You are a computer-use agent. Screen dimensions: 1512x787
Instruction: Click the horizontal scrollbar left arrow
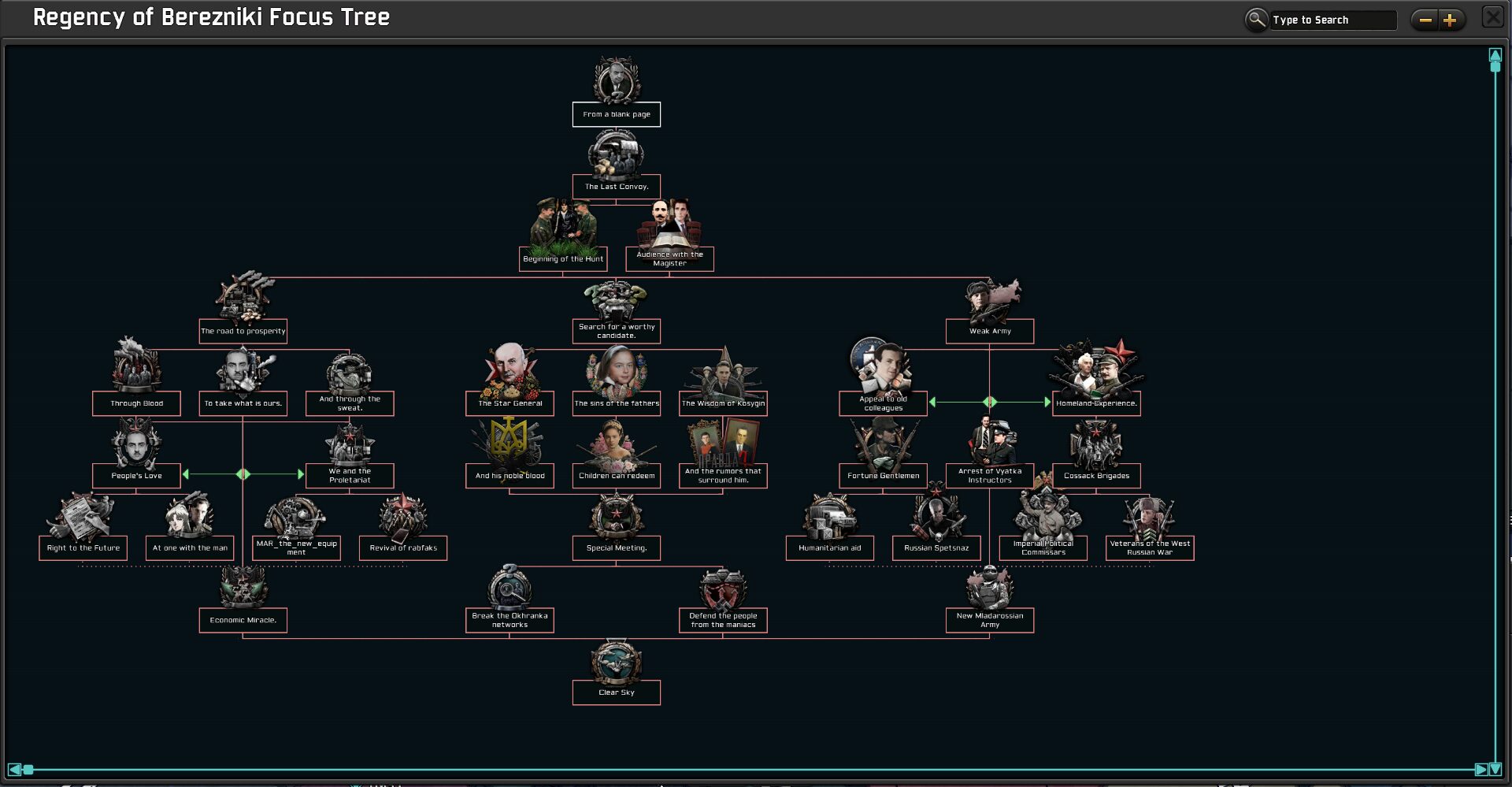(x=14, y=769)
